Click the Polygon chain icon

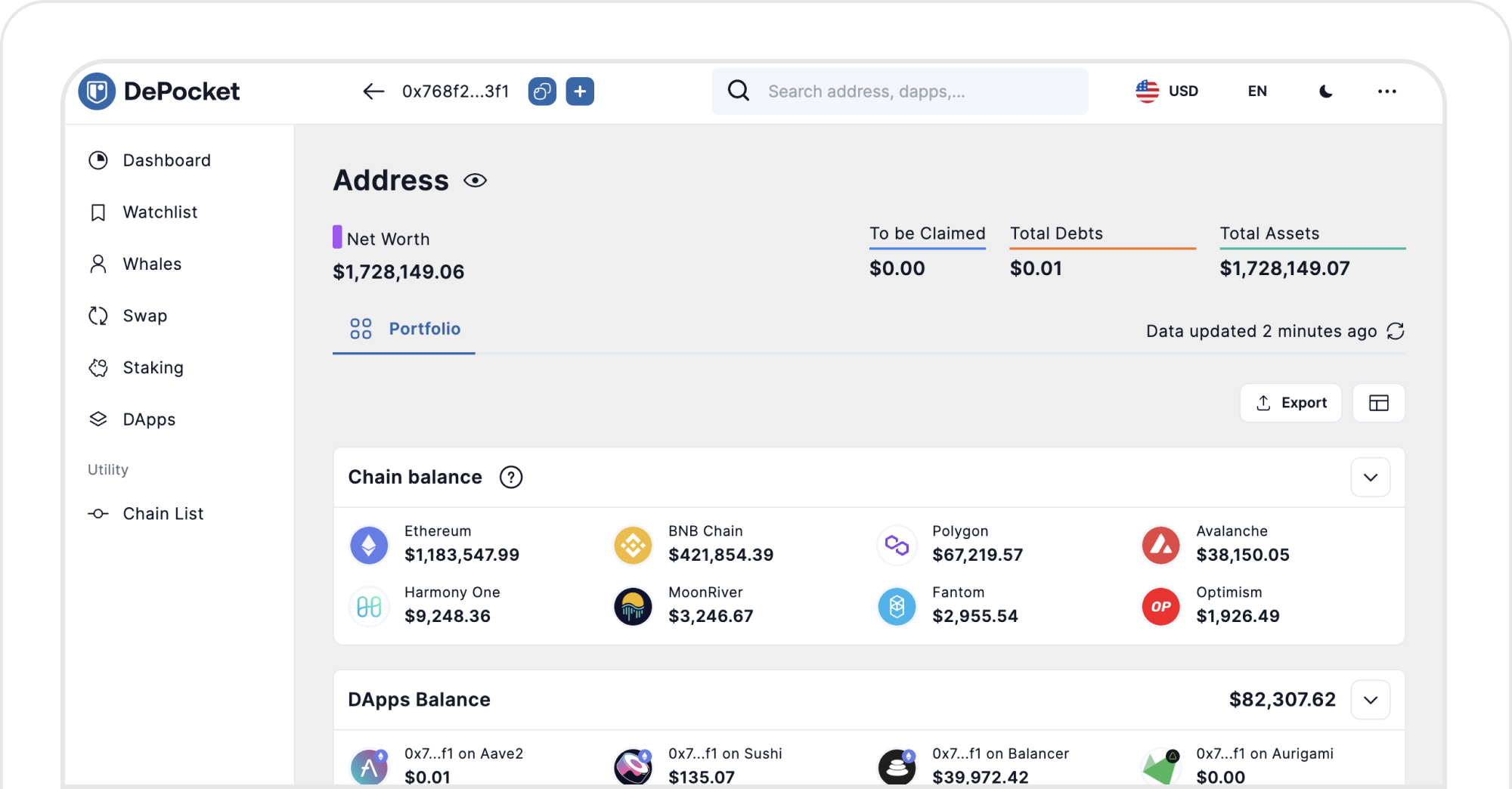tap(897, 545)
